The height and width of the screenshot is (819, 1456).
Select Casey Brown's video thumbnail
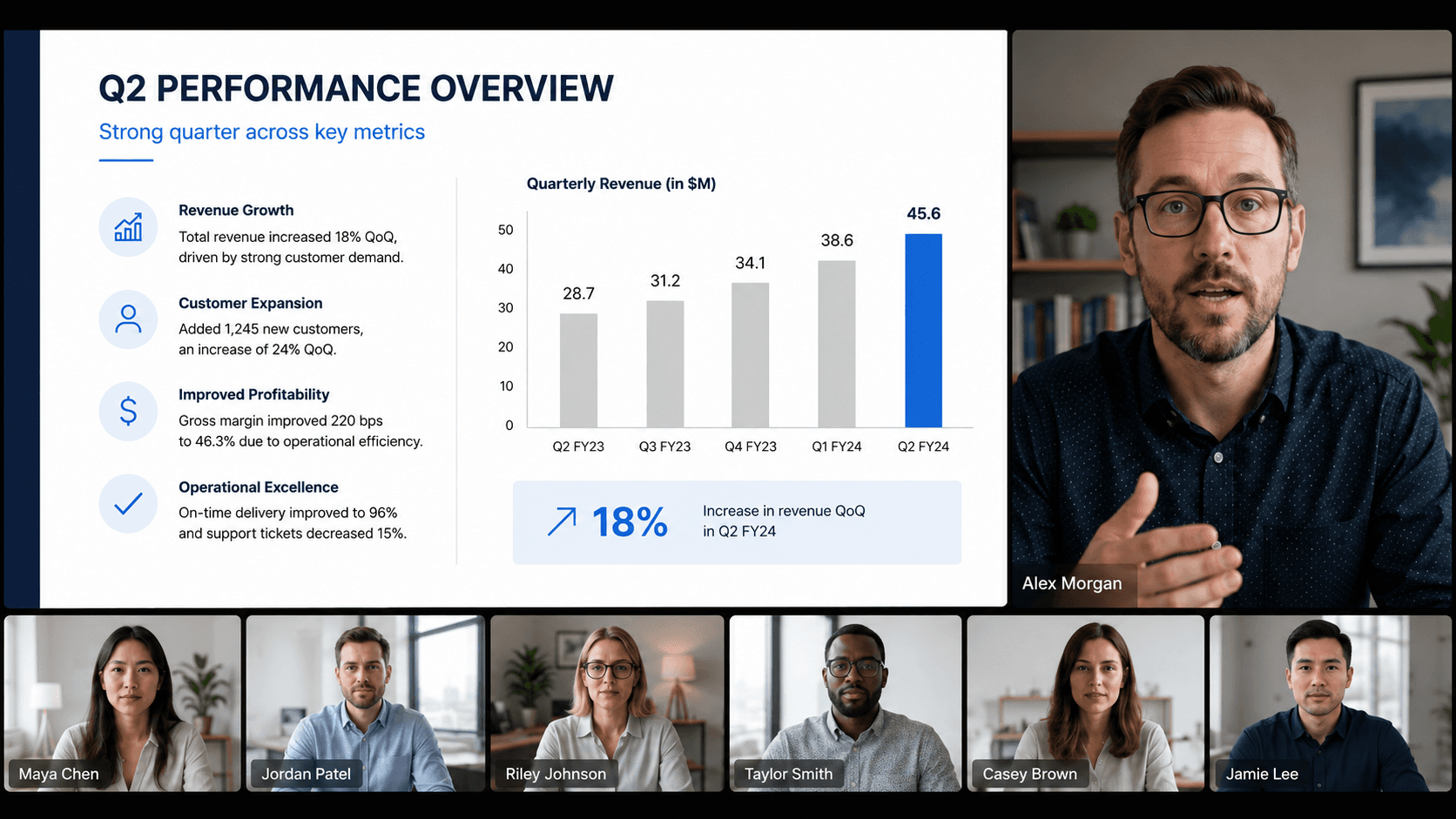(x=1086, y=703)
